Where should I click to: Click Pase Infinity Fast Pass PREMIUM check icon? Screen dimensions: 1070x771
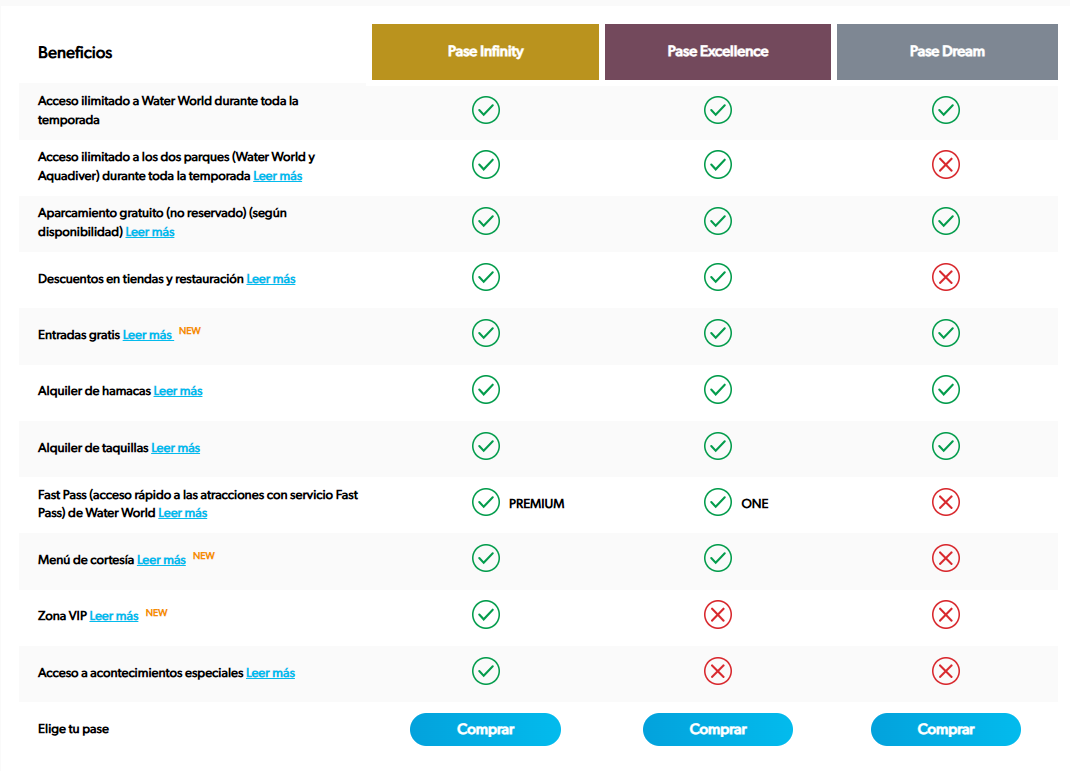coord(486,502)
